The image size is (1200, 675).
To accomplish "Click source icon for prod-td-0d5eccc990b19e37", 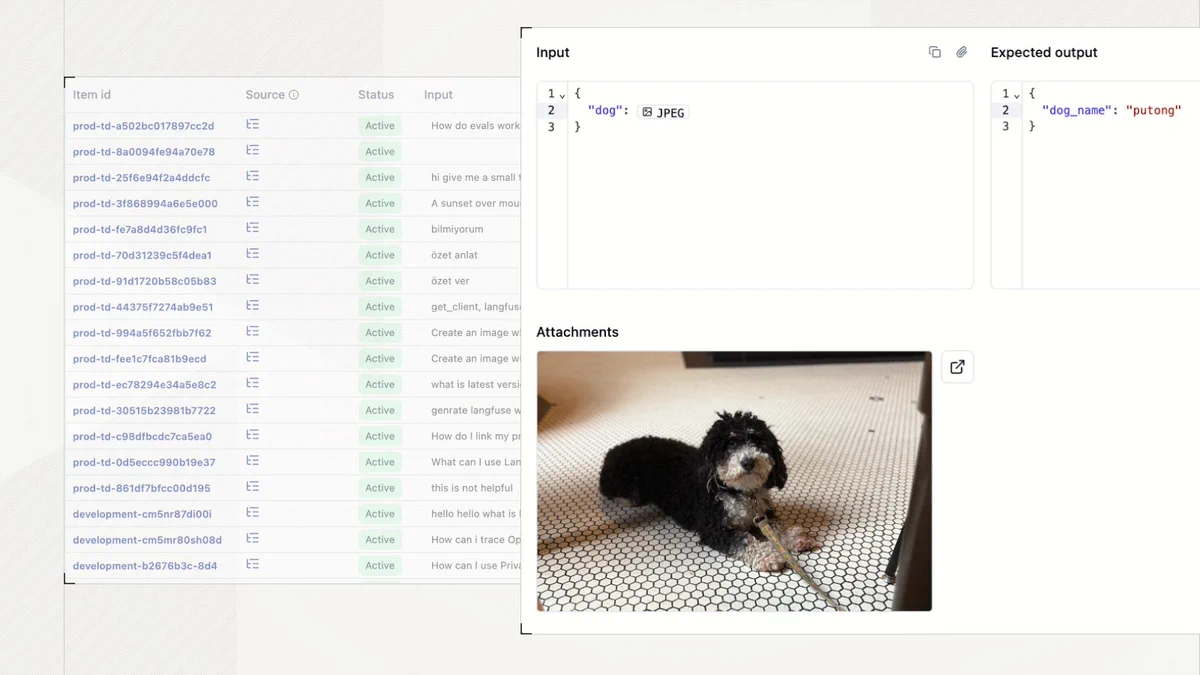I will 253,462.
